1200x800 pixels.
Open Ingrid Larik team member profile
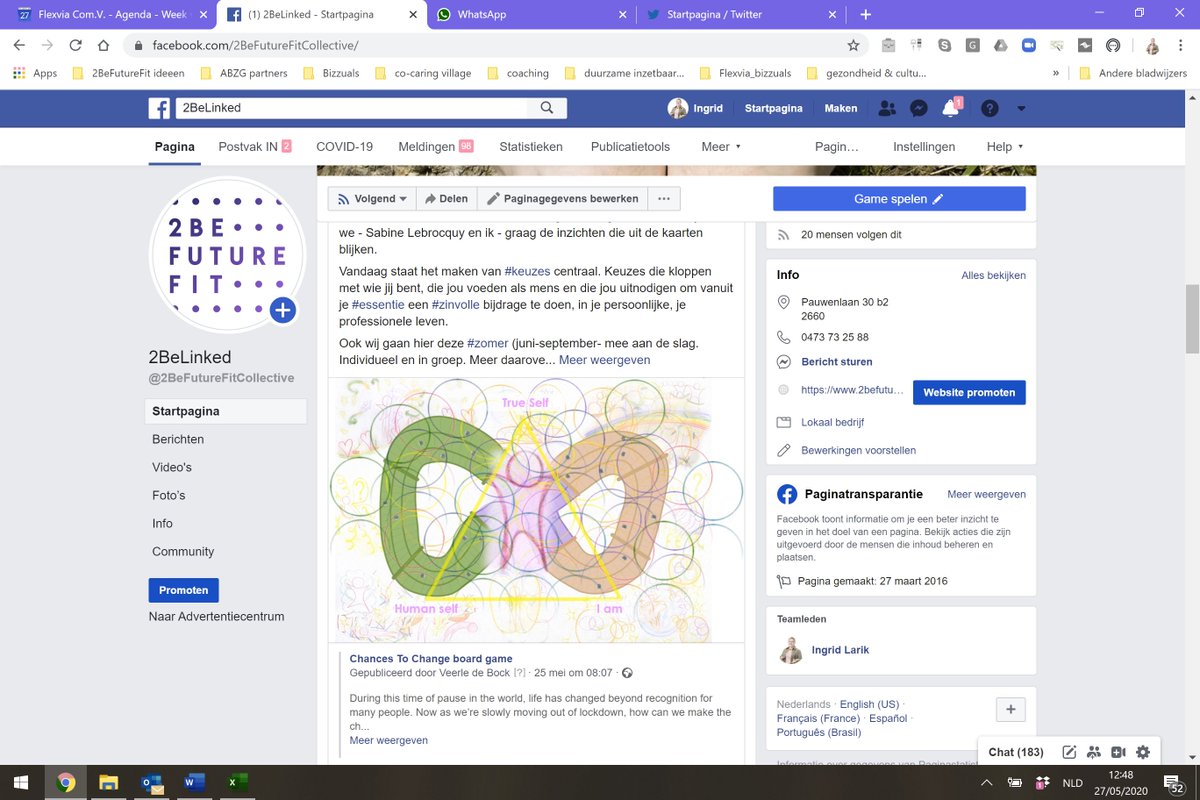(840, 650)
